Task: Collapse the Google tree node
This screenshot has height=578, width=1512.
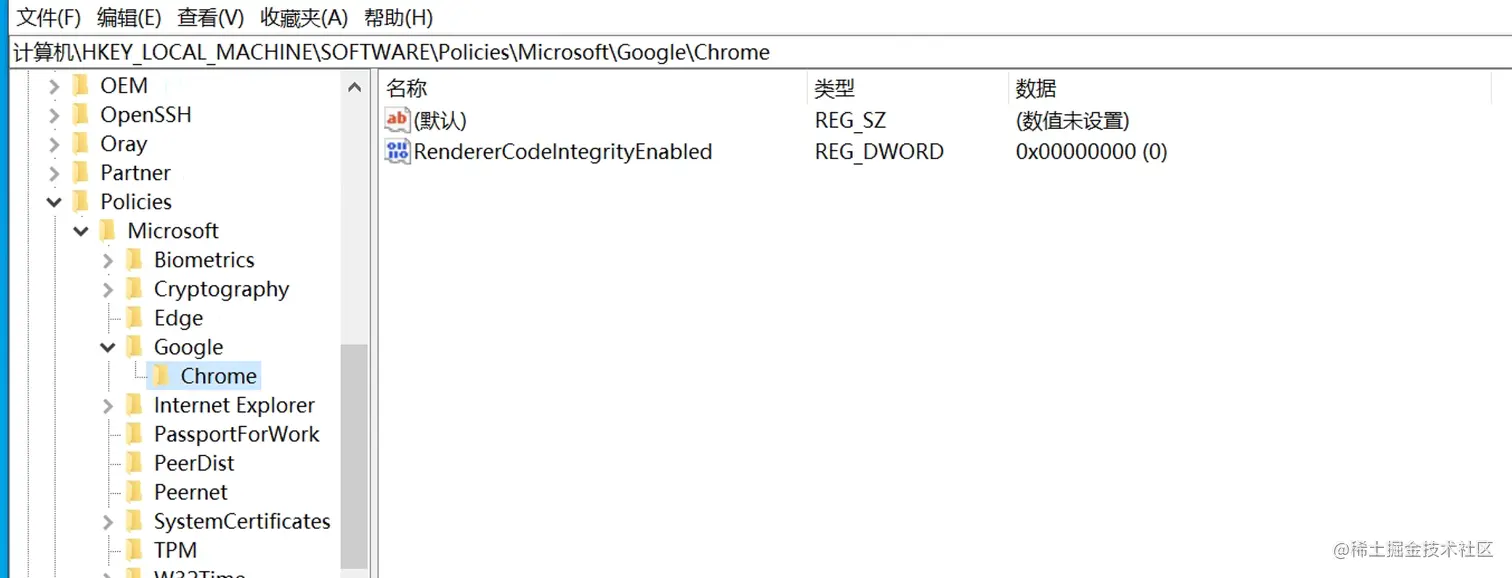Action: click(108, 347)
